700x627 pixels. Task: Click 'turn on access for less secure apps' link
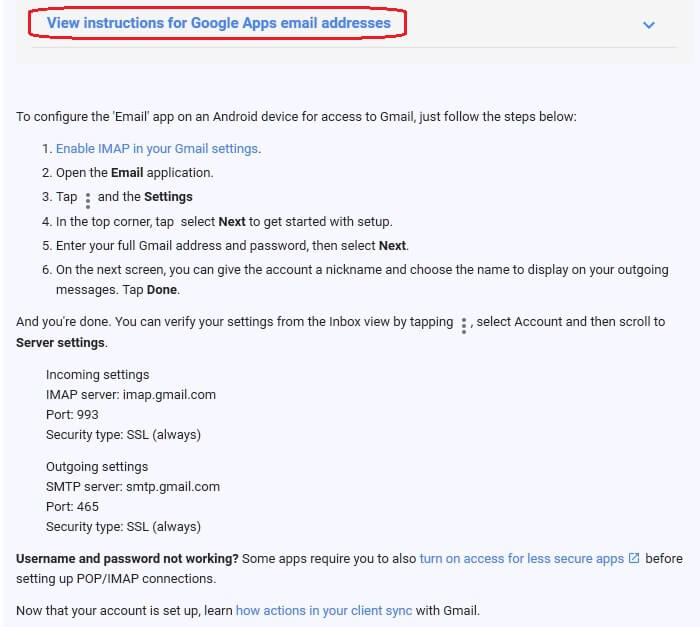521,559
